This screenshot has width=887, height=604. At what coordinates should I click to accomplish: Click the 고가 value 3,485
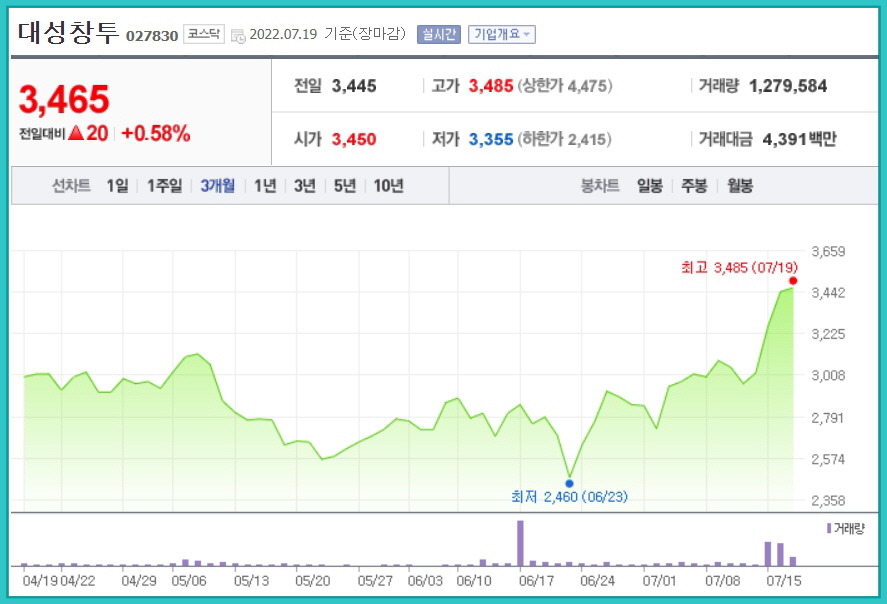(491, 86)
